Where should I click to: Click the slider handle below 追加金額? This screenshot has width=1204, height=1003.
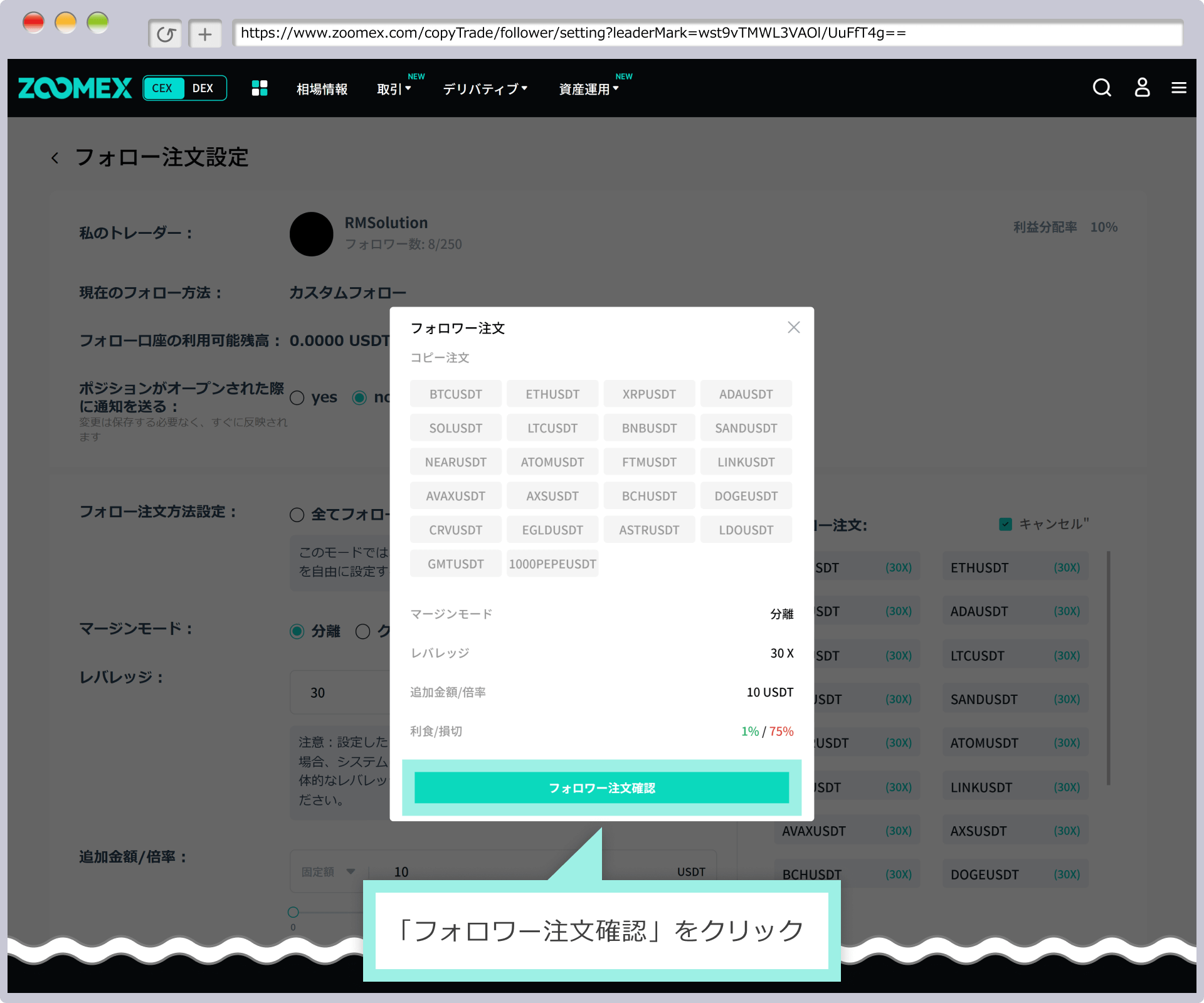pyautogui.click(x=293, y=912)
